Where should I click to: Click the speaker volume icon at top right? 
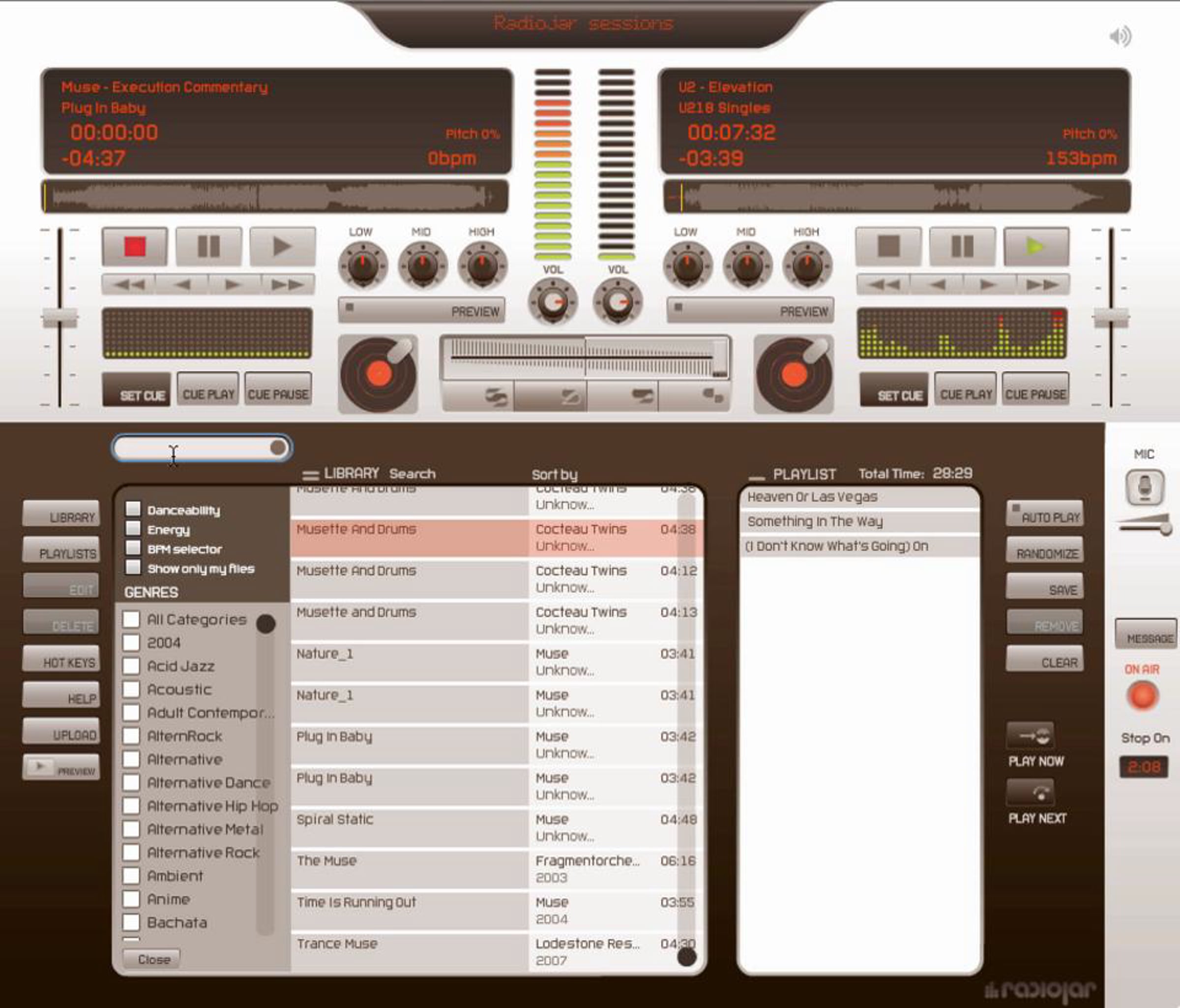tap(1120, 37)
